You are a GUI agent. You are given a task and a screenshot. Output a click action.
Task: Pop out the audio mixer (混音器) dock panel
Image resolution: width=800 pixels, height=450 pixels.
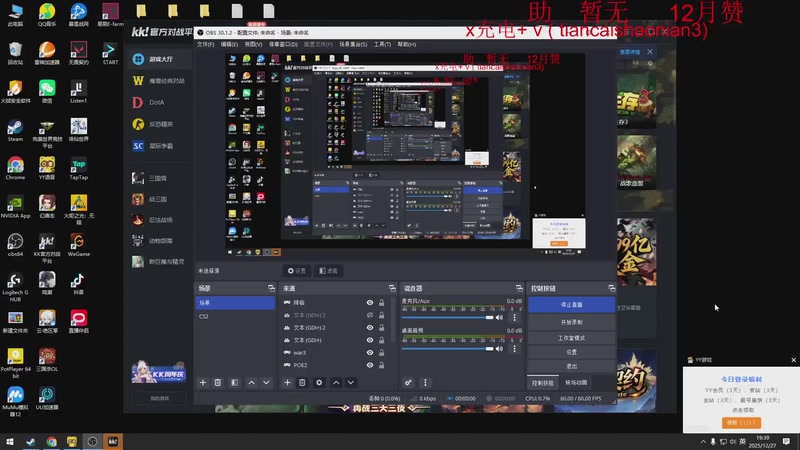519,289
